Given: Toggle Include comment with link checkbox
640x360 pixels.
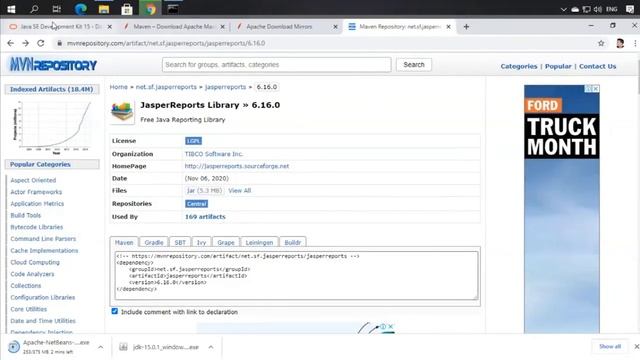Looking at the screenshot, I should click(115, 311).
